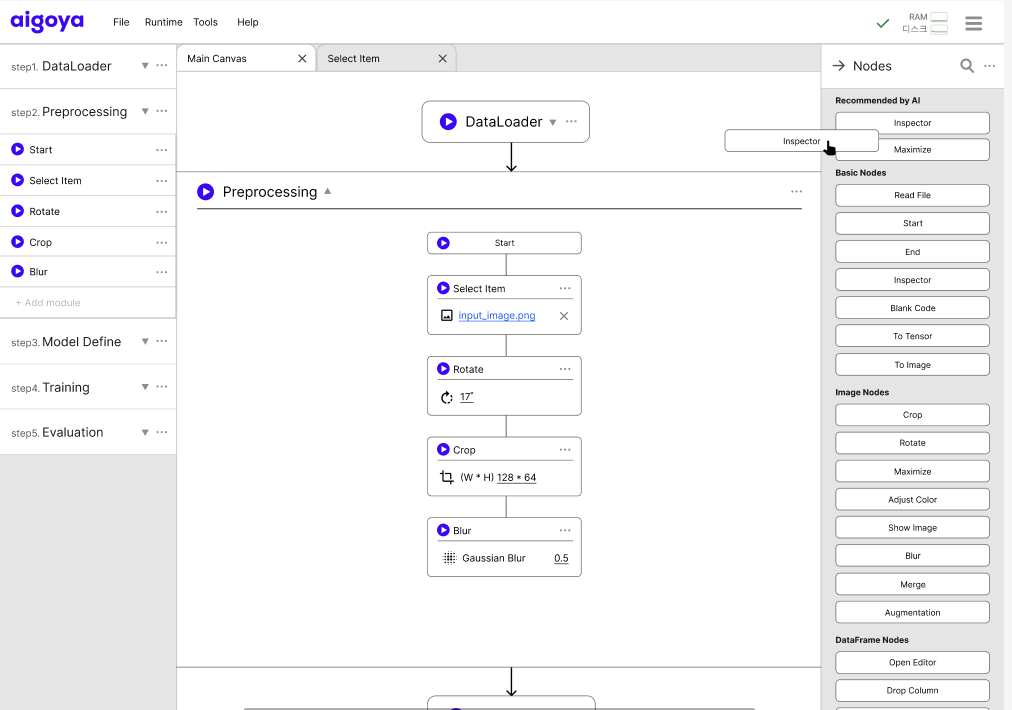Run the Blur node on canvas

point(443,530)
